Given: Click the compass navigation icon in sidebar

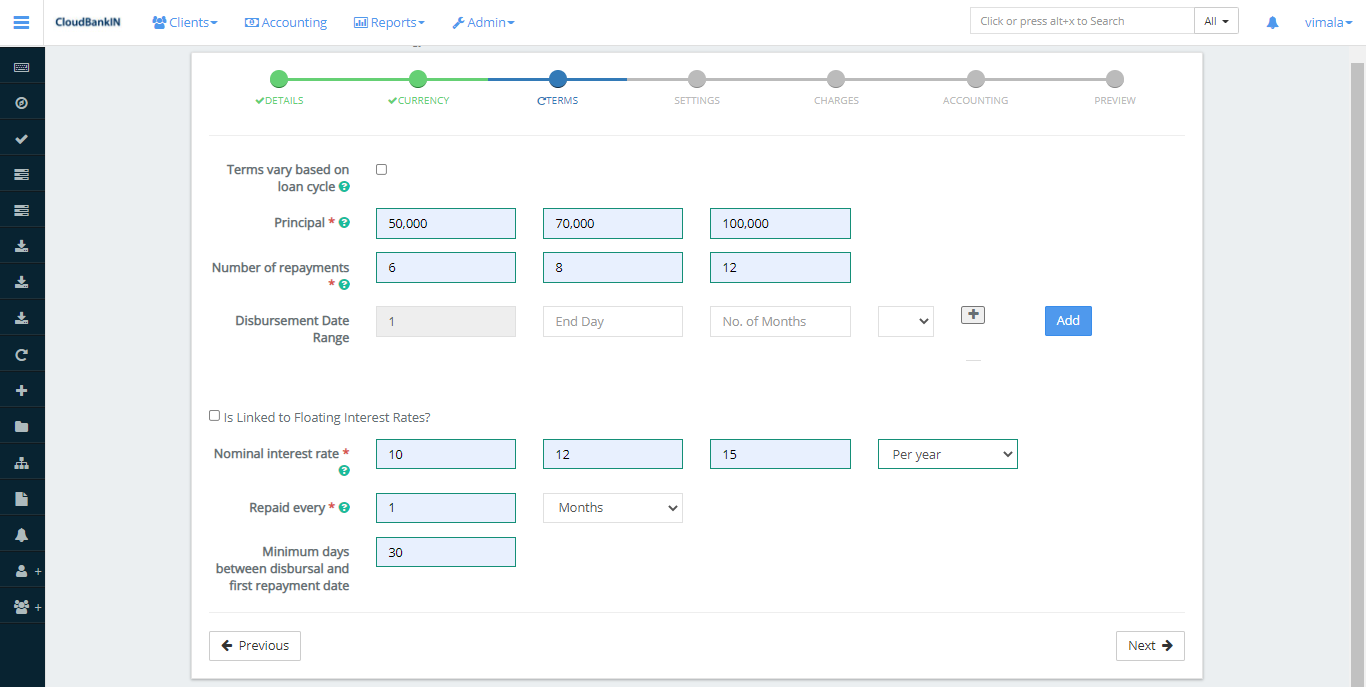Looking at the screenshot, I should (x=21, y=103).
